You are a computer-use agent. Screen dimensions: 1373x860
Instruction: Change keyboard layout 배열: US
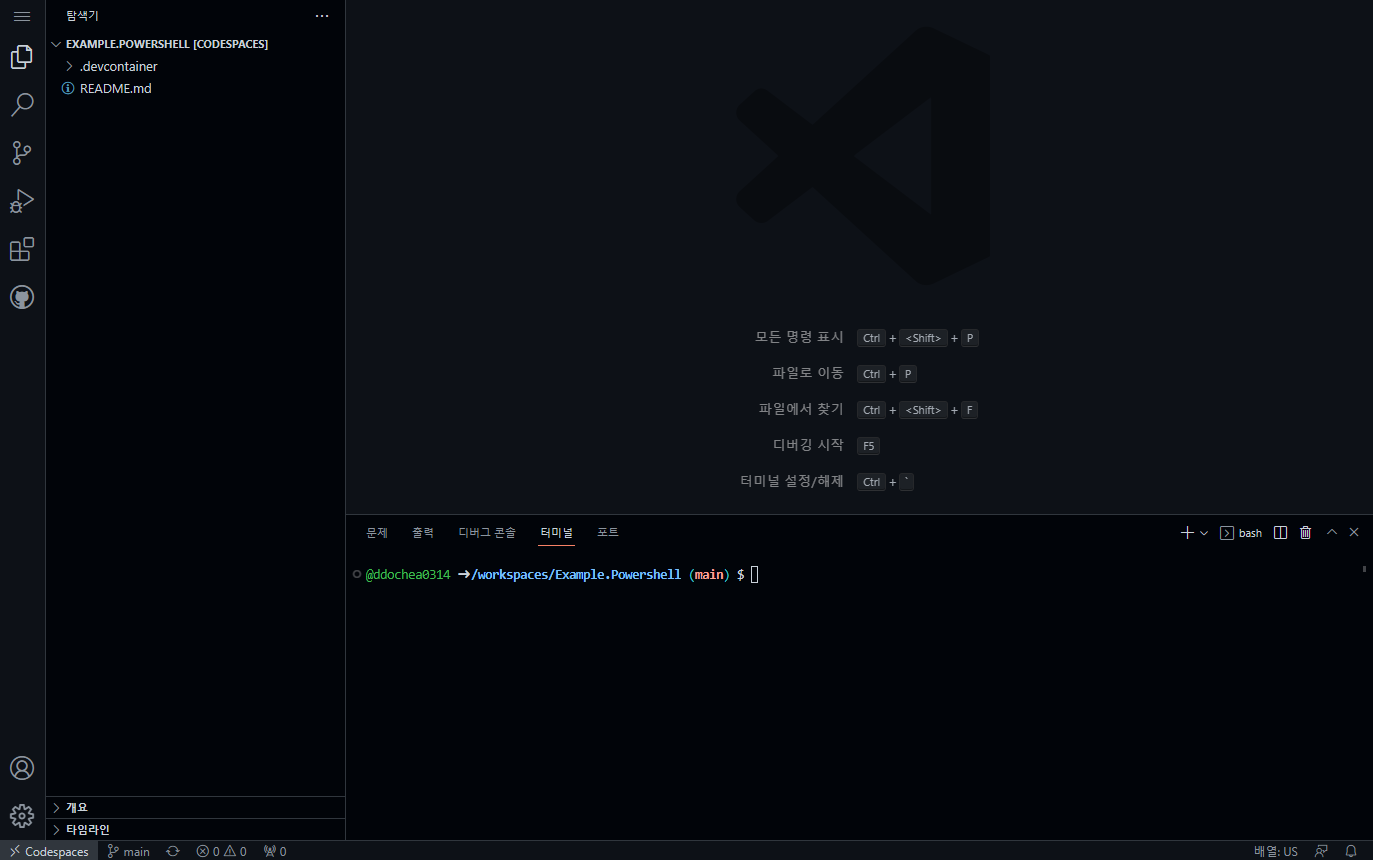[x=1276, y=851]
